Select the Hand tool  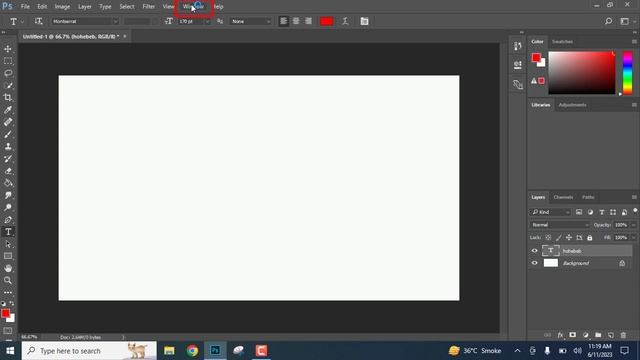coord(8,268)
